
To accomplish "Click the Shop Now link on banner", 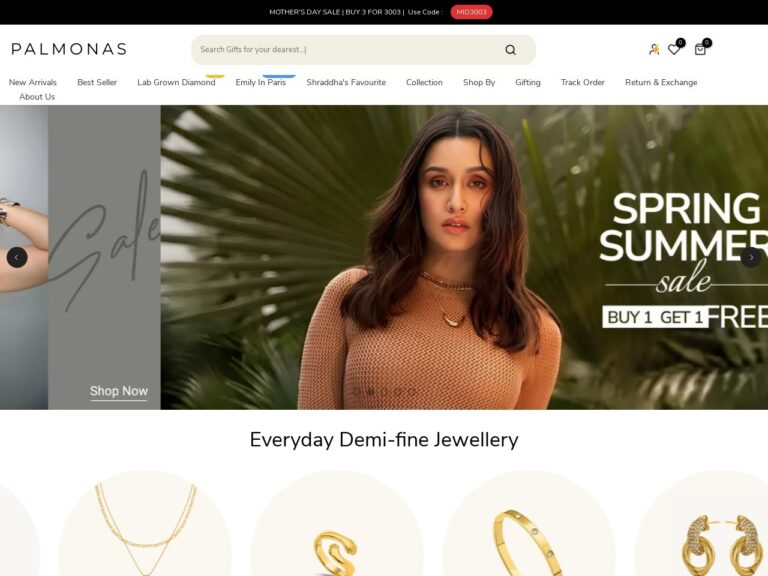I will coord(119,391).
